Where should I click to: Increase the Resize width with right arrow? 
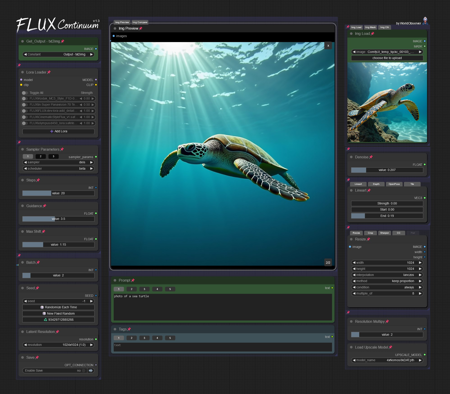420,263
